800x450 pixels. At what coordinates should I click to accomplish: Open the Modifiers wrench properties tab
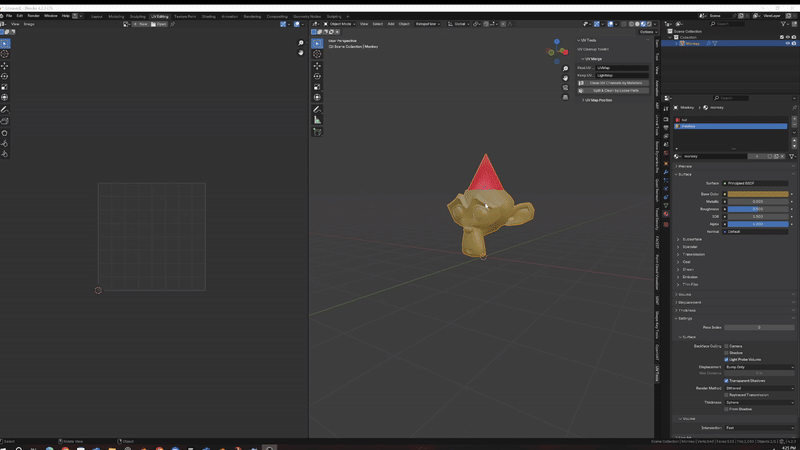(666, 172)
